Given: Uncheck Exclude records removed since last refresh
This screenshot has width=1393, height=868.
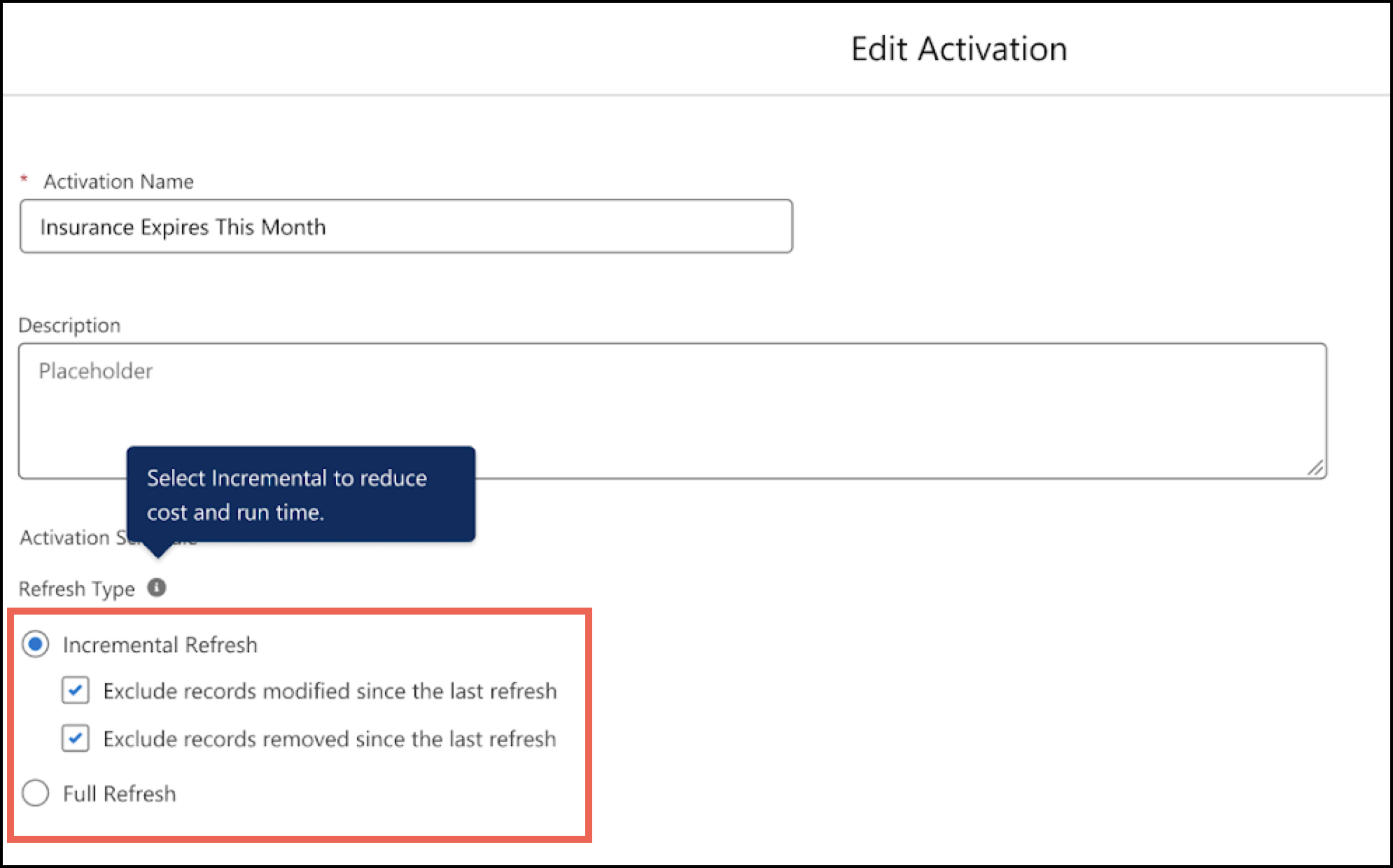Looking at the screenshot, I should [x=75, y=738].
